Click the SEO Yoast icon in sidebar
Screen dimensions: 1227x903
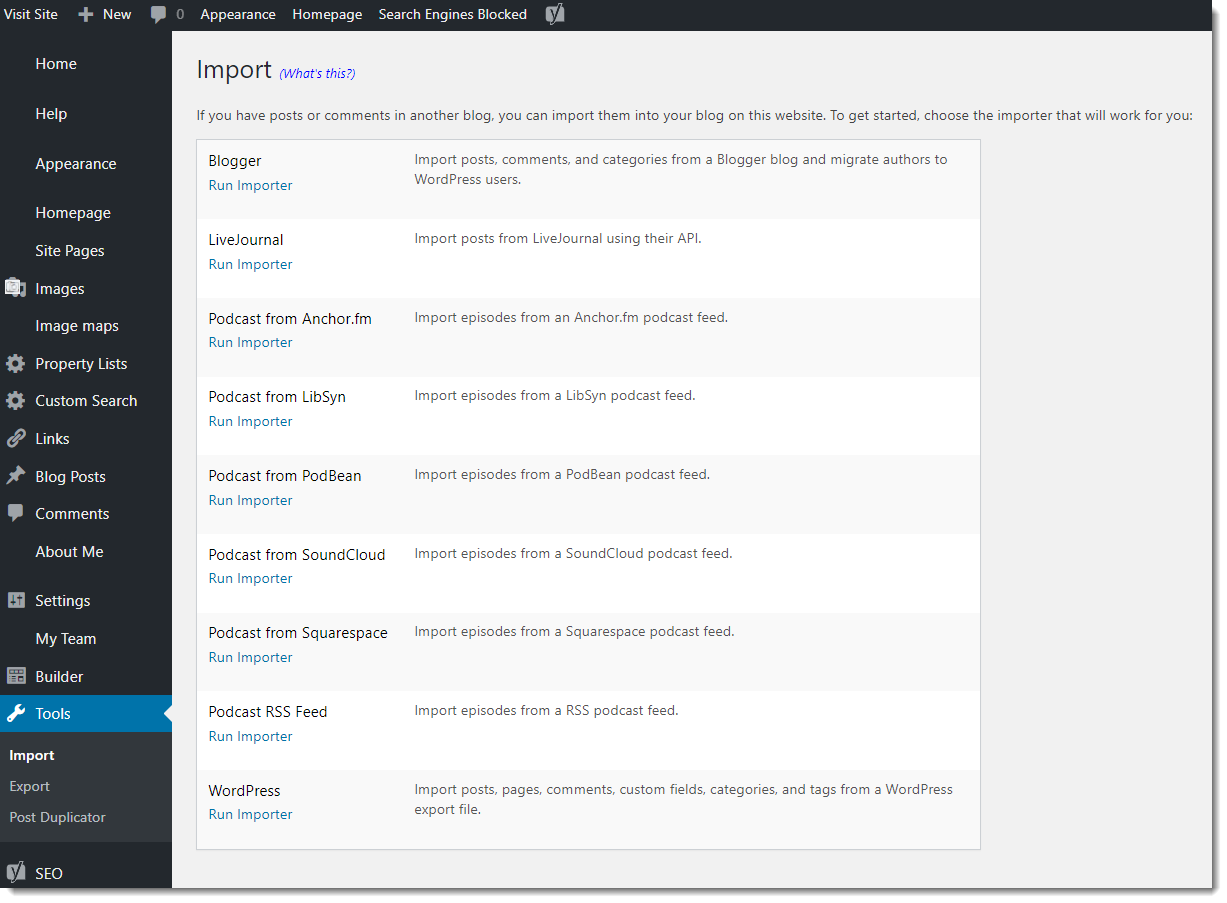coord(16,873)
